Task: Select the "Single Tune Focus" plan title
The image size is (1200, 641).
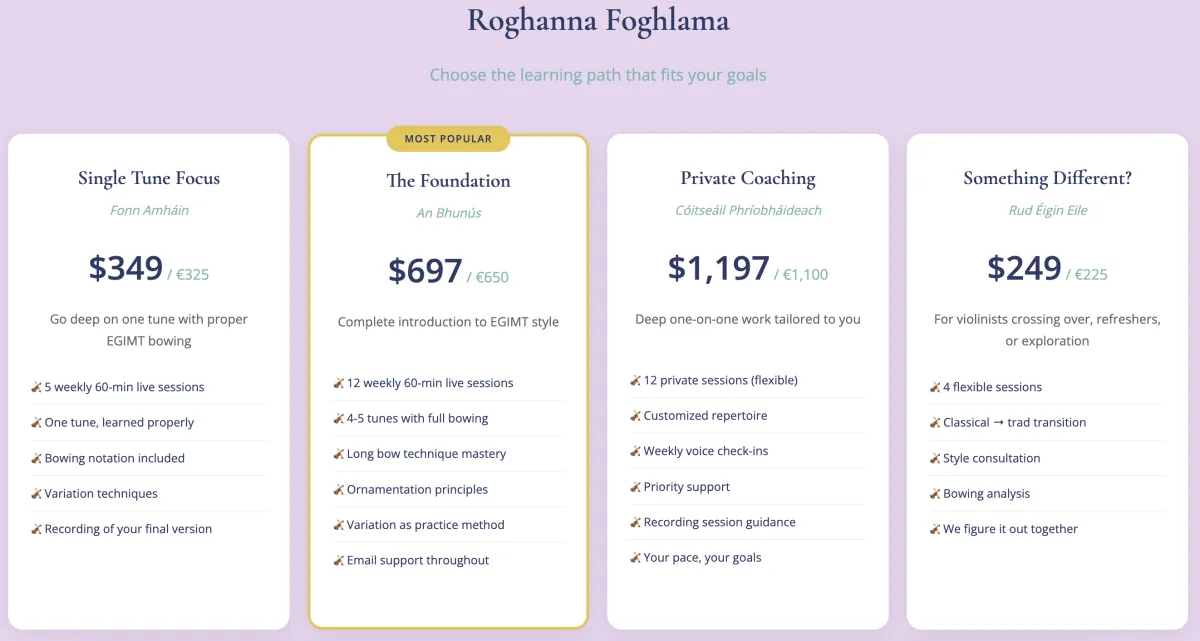Action: (149, 178)
